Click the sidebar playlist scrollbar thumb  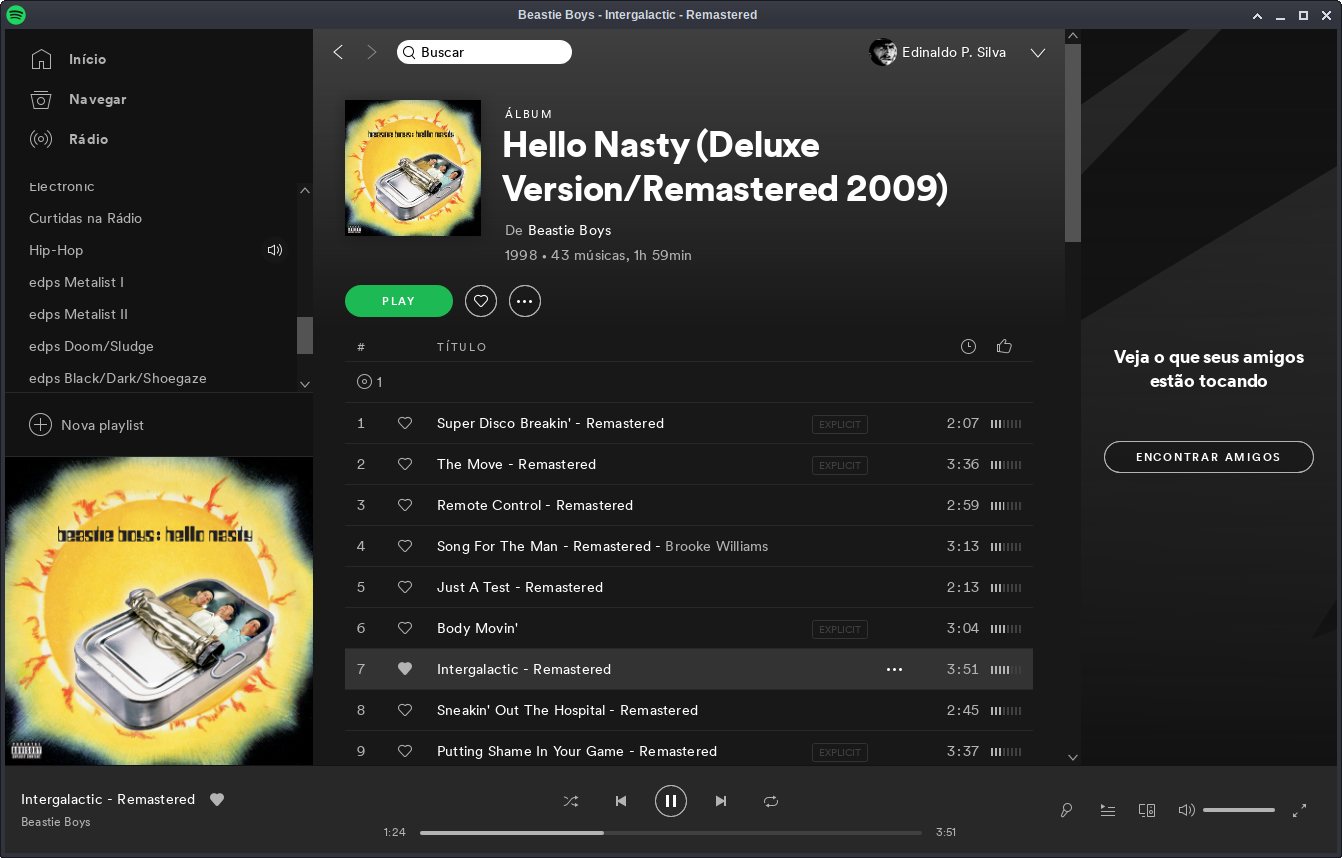click(x=305, y=335)
